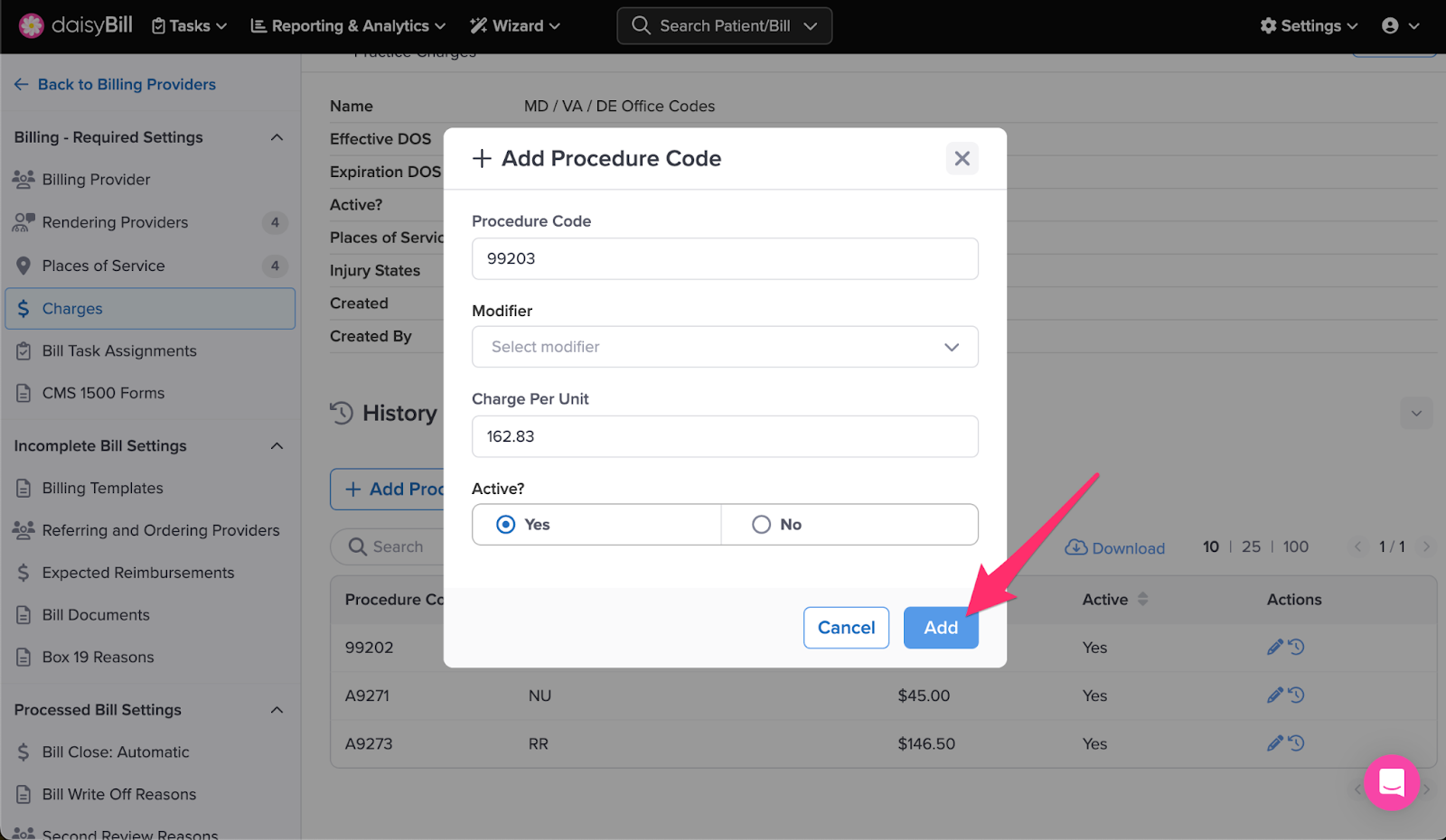
Task: Open the Reporting & Analytics menu
Action: coord(348,25)
